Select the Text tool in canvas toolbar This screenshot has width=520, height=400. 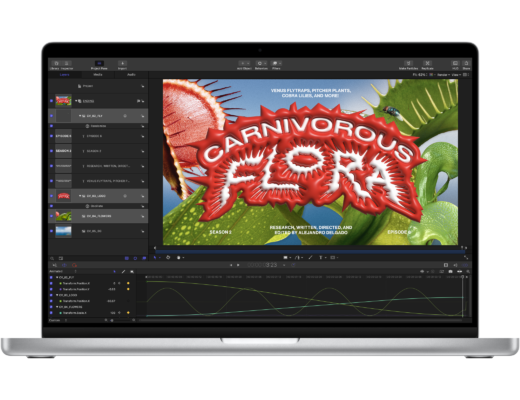322,258
